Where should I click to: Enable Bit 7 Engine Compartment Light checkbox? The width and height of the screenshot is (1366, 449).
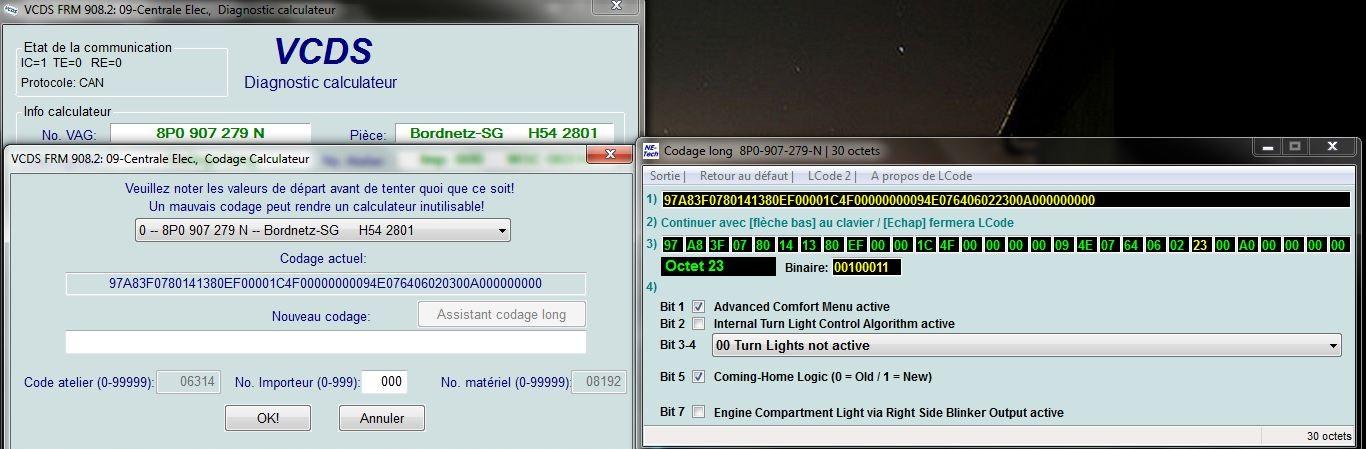(699, 412)
